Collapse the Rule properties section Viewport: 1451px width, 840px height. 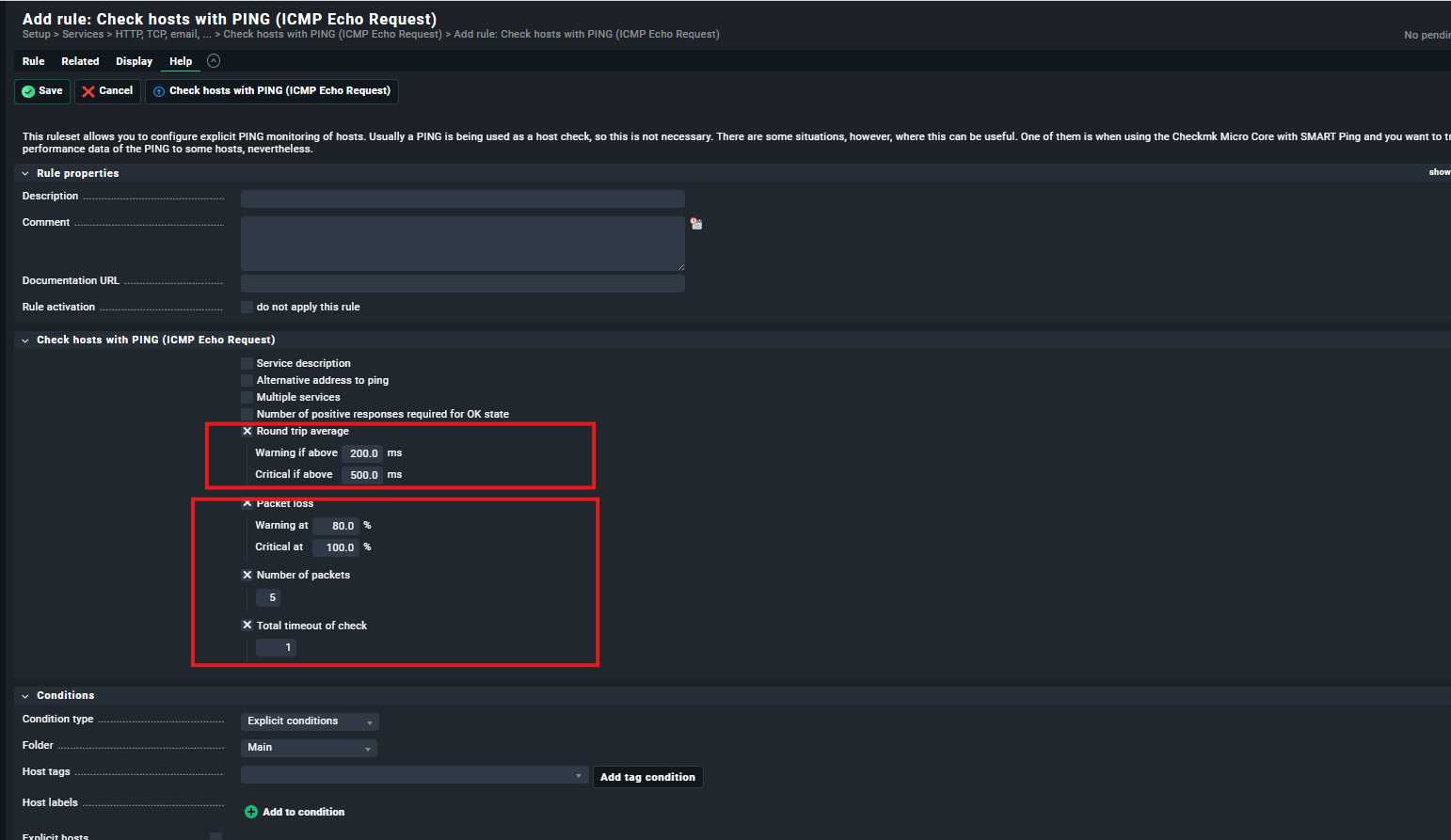click(x=25, y=174)
